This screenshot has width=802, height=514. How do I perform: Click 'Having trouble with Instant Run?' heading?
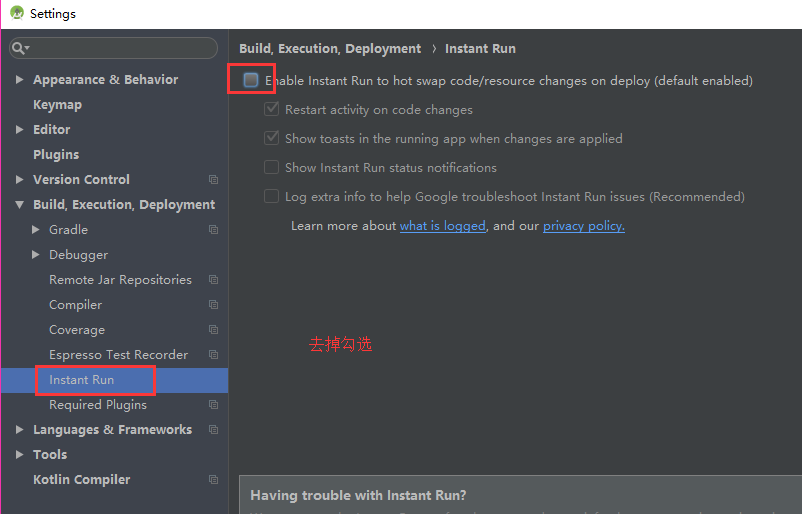(358, 495)
